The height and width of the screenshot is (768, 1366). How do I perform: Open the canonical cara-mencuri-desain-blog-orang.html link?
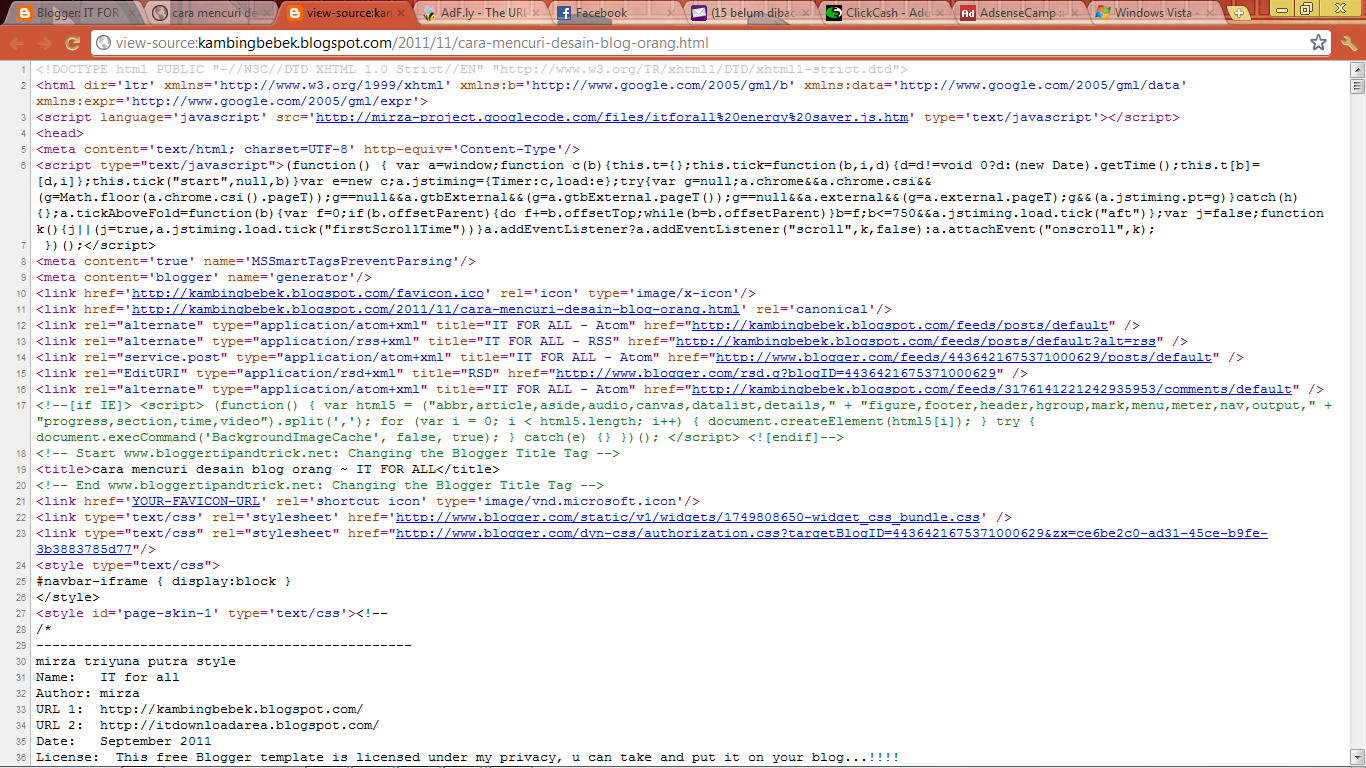tap(436, 309)
